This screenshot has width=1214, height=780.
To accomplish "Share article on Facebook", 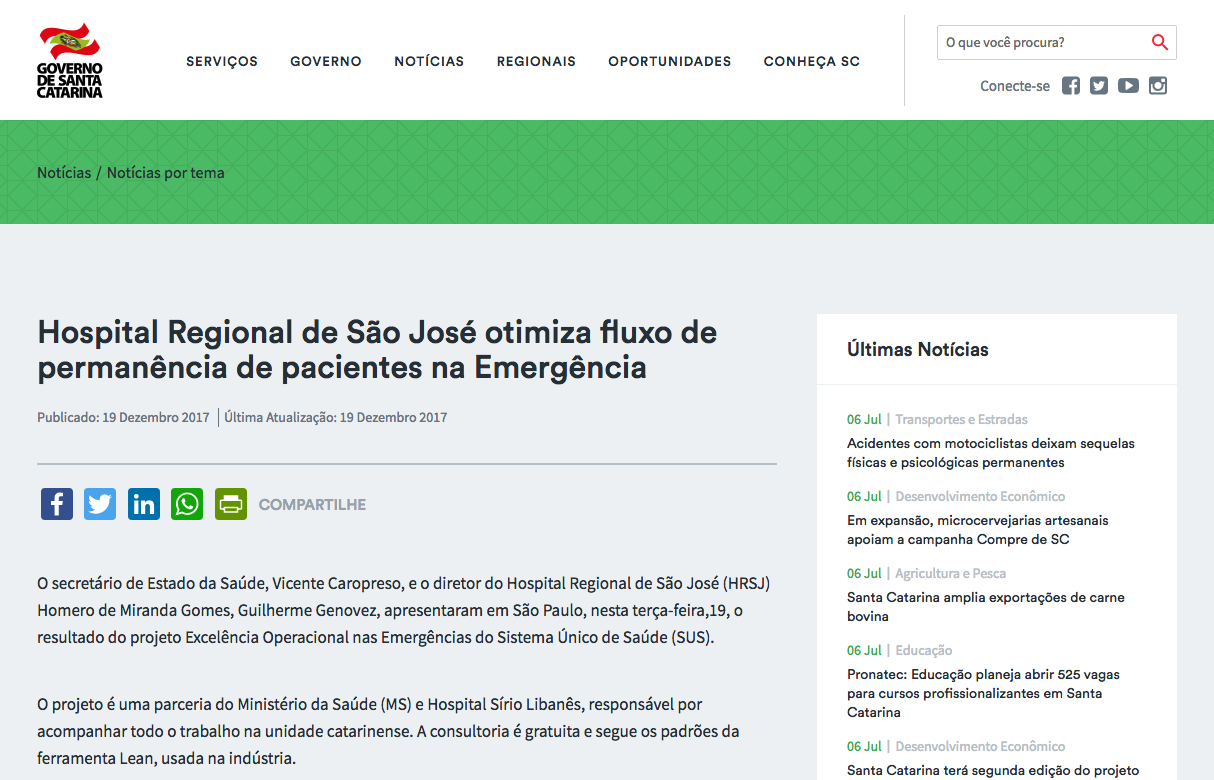I will (57, 504).
